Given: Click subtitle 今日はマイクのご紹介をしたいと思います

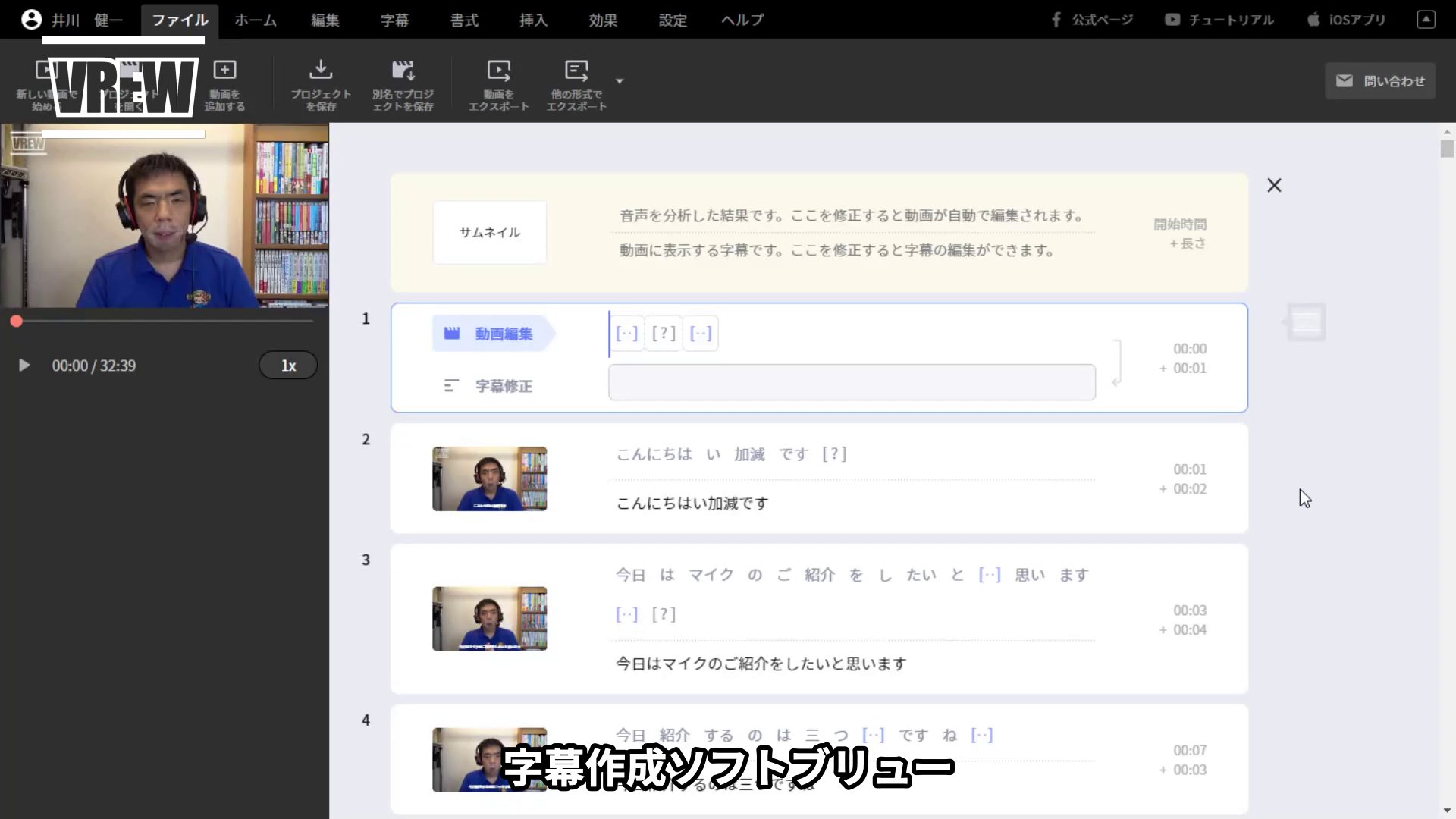Looking at the screenshot, I should coord(761,664).
